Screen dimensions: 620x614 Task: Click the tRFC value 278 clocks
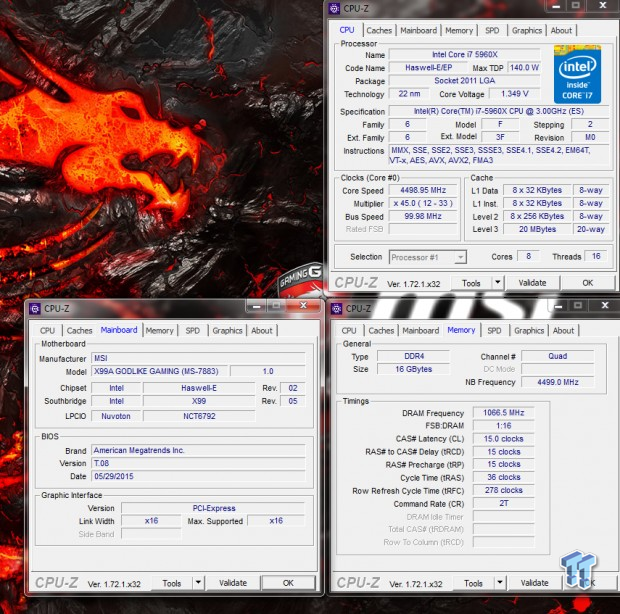pos(503,490)
